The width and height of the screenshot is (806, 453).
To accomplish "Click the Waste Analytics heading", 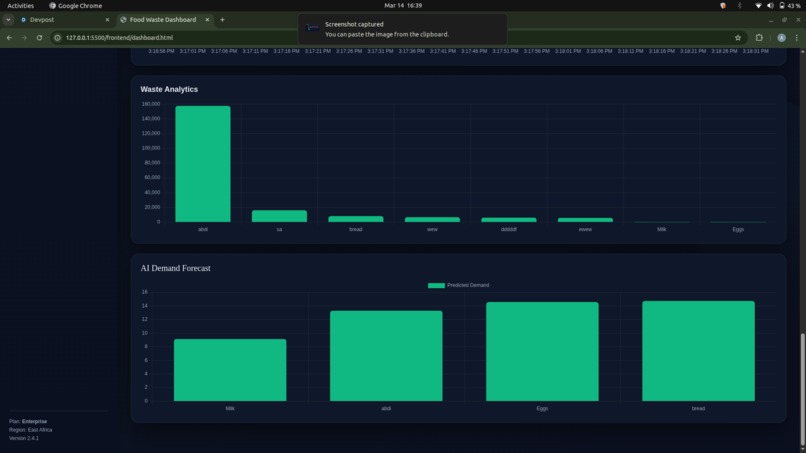I will [169, 89].
